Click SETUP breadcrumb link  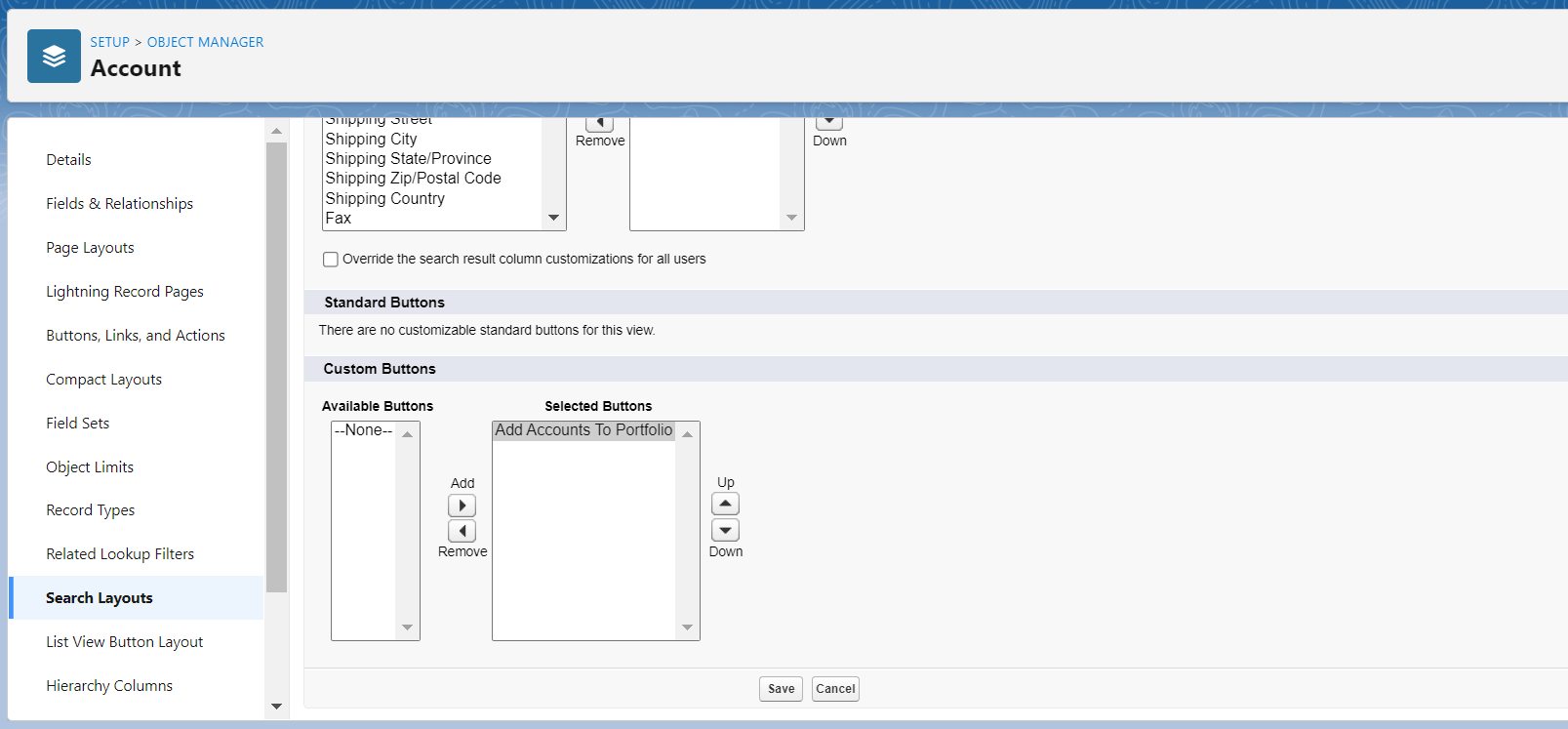[x=109, y=42]
